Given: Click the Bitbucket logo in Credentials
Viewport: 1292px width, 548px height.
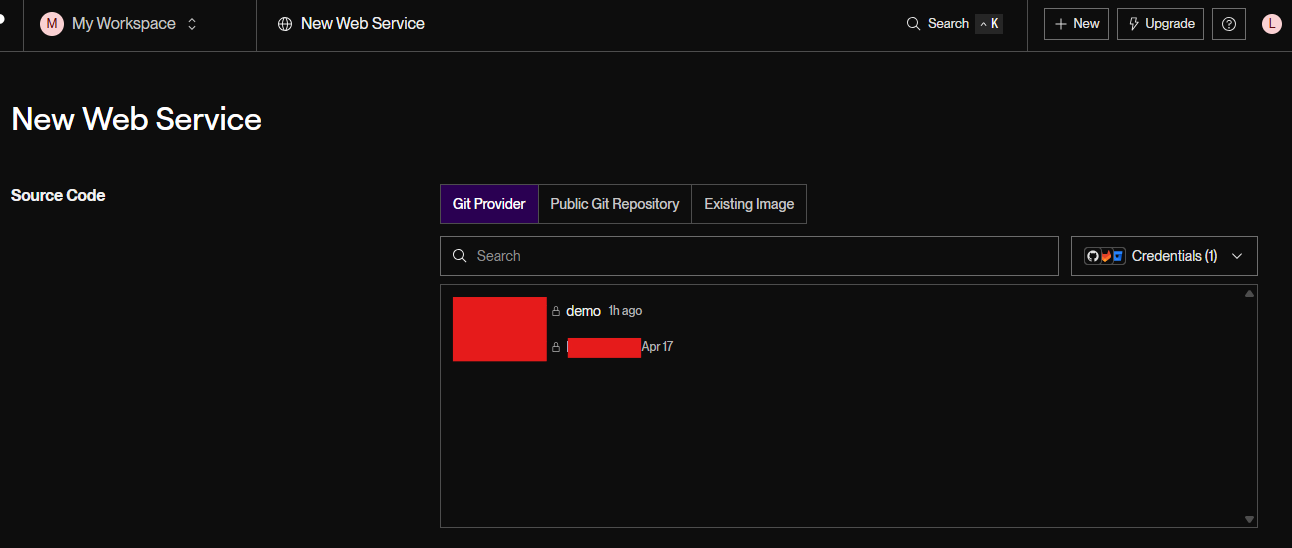Looking at the screenshot, I should point(1118,256).
